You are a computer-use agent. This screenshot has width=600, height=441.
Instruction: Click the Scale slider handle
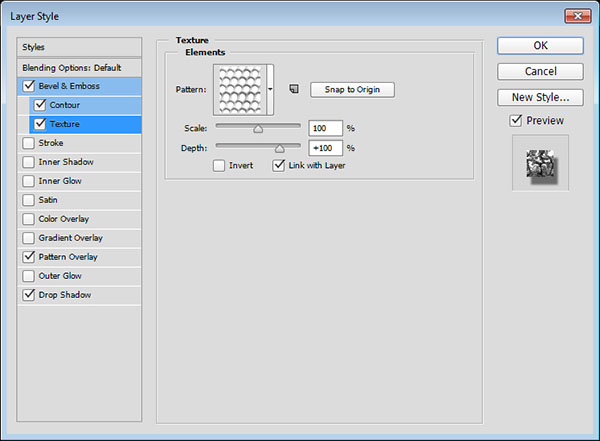click(x=258, y=129)
